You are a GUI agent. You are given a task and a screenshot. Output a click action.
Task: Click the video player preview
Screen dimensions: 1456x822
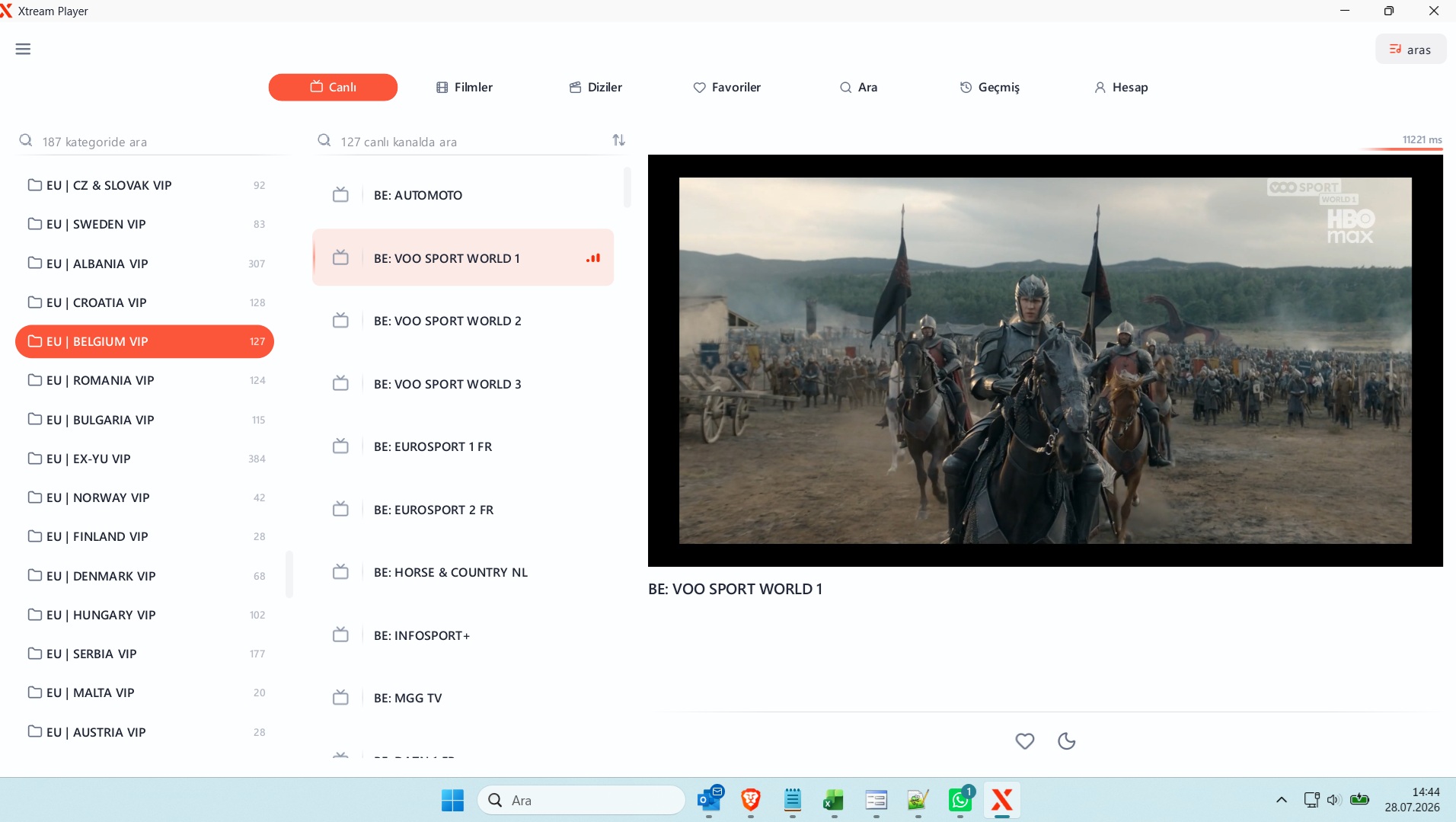pyautogui.click(x=1046, y=360)
